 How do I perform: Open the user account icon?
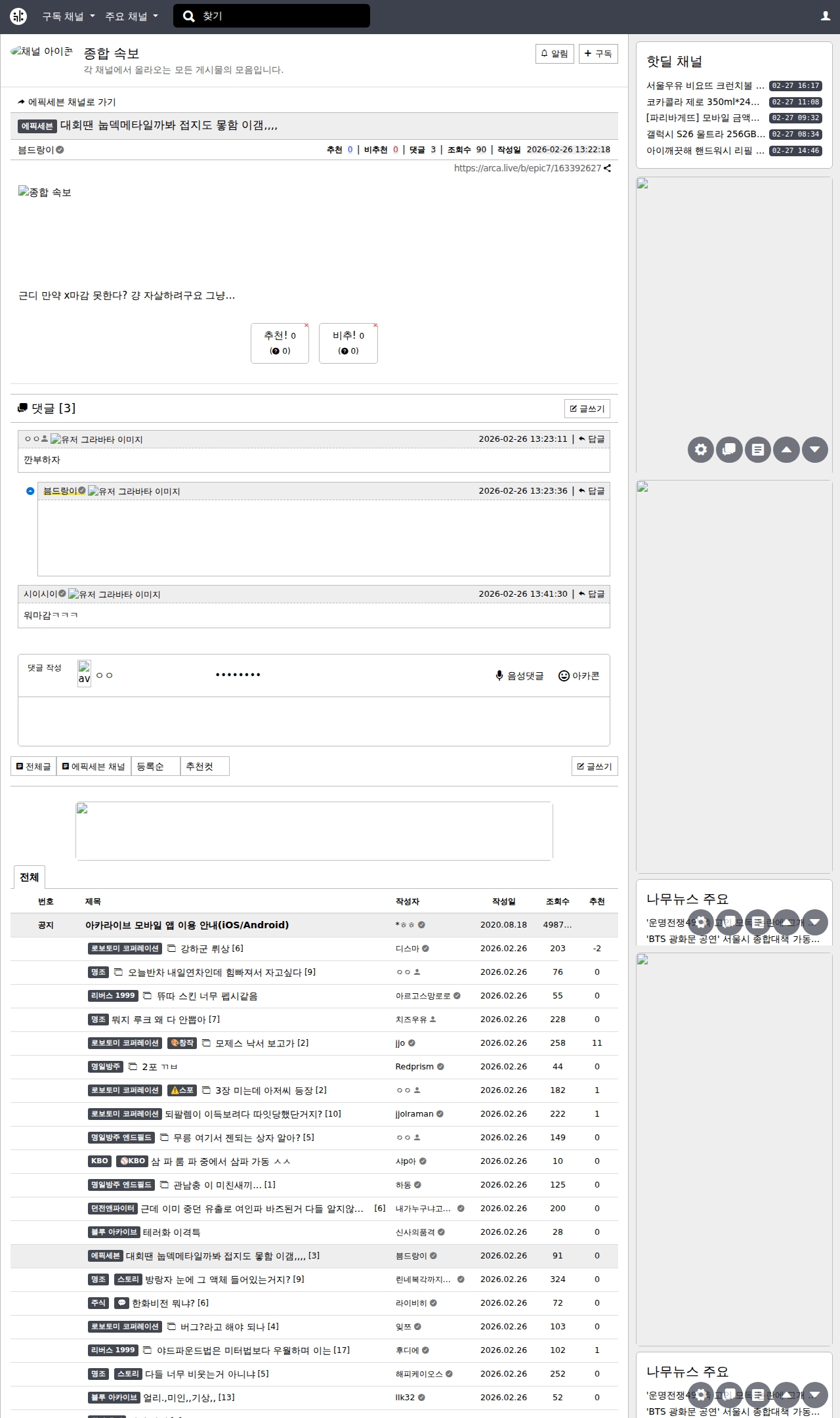click(826, 16)
